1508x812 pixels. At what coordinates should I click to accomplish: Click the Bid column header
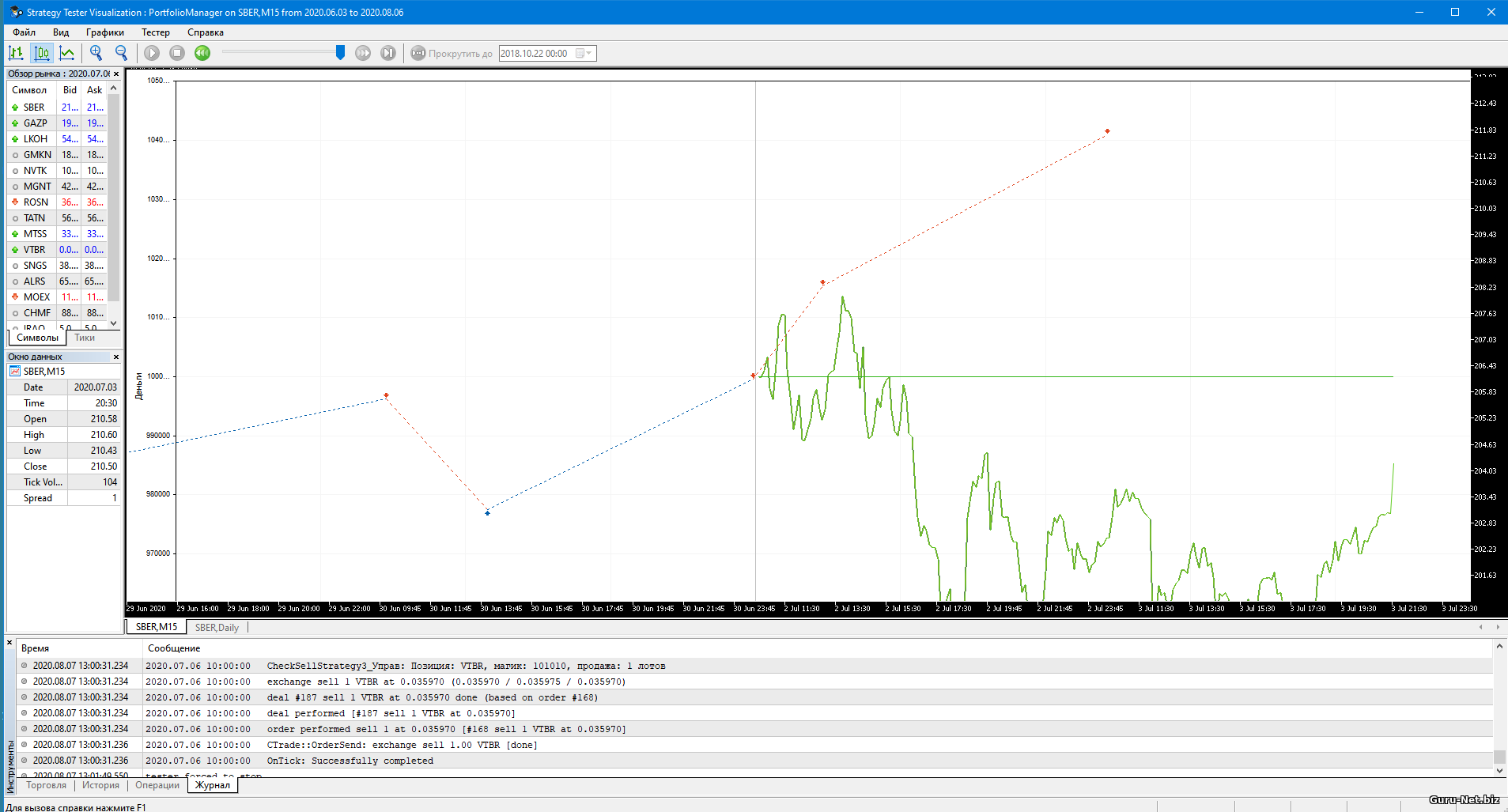coord(70,90)
